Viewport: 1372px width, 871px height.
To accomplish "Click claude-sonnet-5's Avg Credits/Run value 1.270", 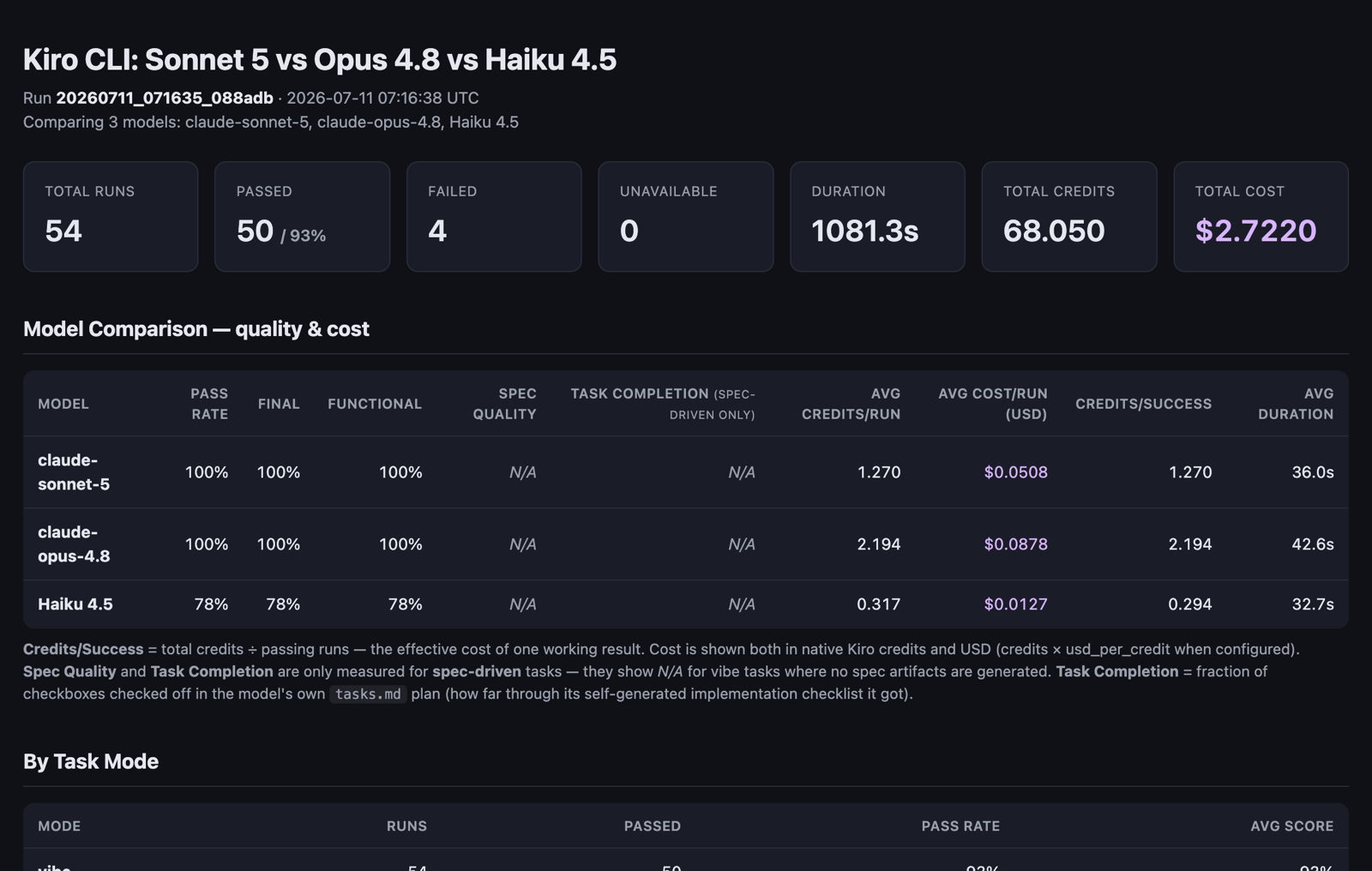I will [x=879, y=472].
